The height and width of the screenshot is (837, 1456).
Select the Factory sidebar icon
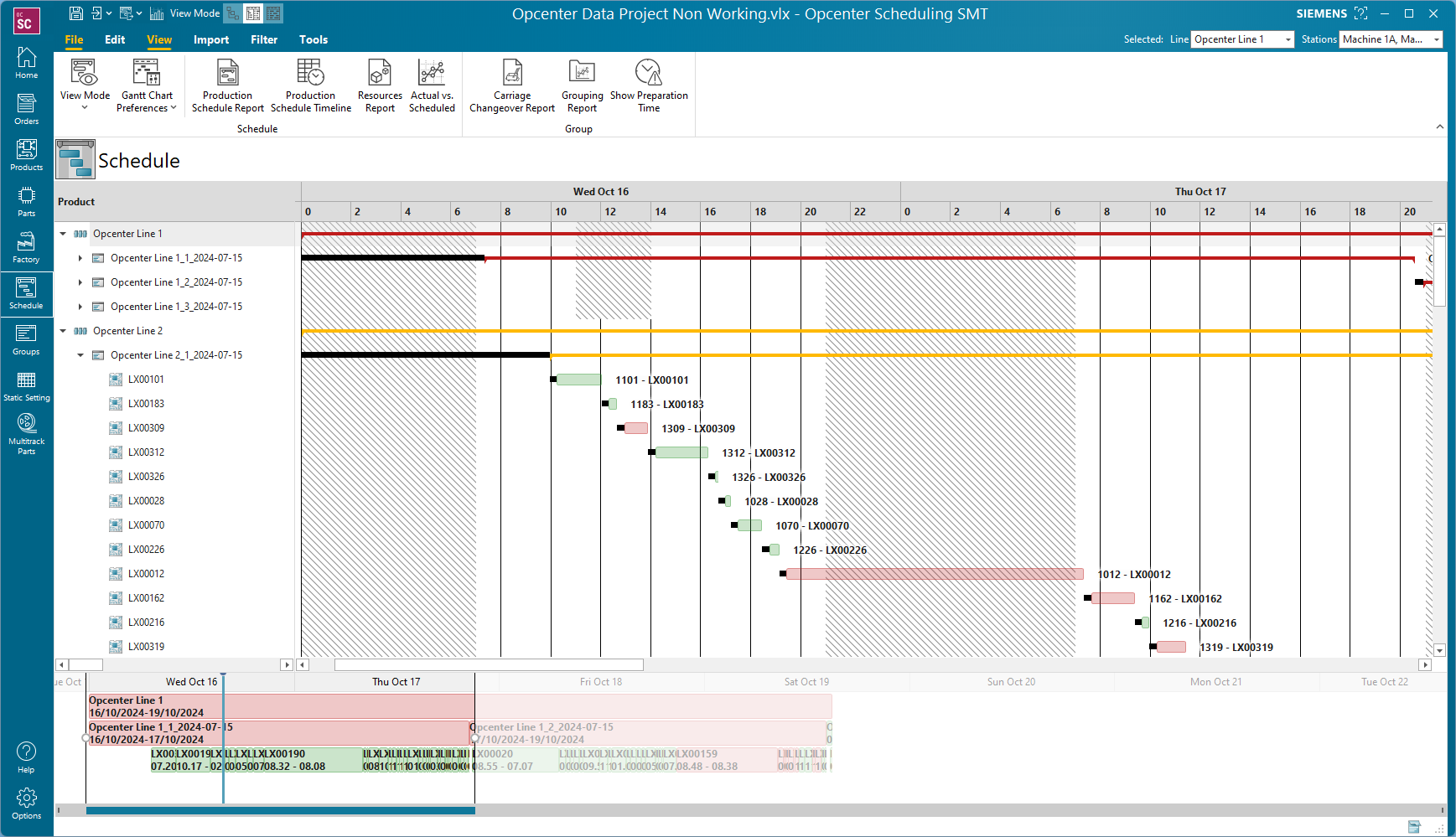26,245
